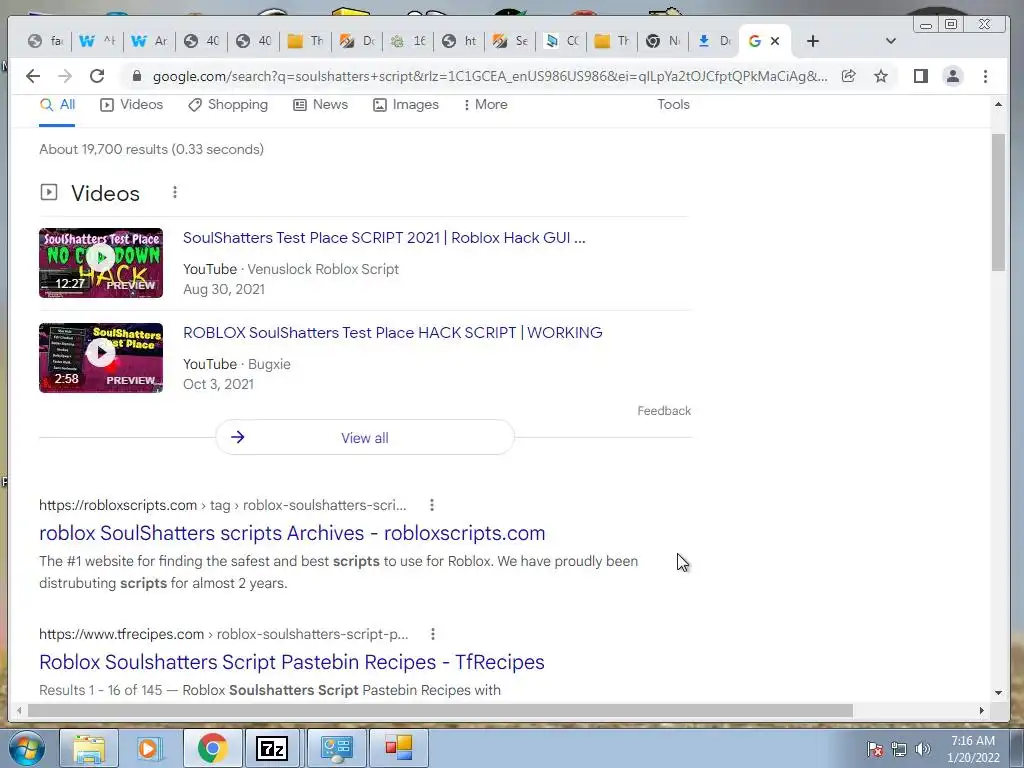Reload the Google search page
Viewport: 1024px width, 768px height.
pos(97,76)
